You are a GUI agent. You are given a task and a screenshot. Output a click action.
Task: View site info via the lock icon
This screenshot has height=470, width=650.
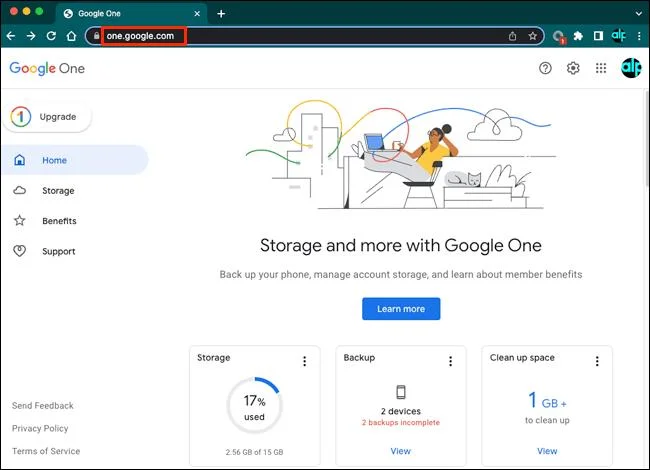(x=96, y=36)
